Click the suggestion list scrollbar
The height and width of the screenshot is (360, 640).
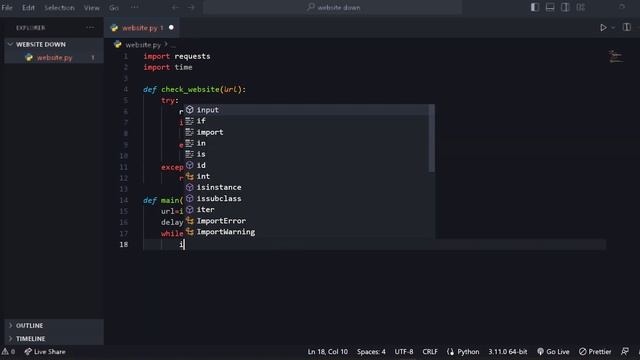431,138
